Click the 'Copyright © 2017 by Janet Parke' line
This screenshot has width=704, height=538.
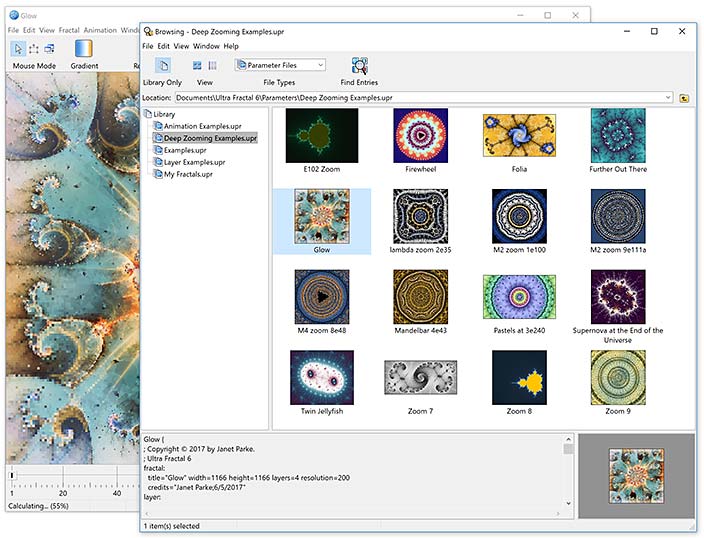(x=199, y=449)
